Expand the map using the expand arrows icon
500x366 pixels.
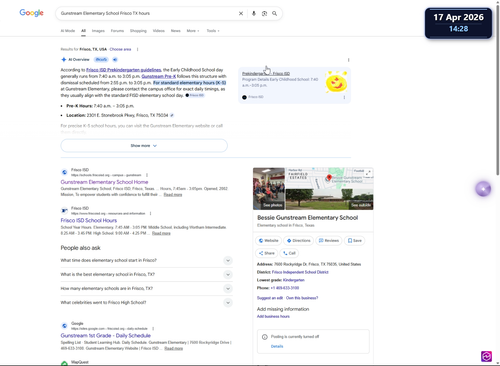pos(368,173)
